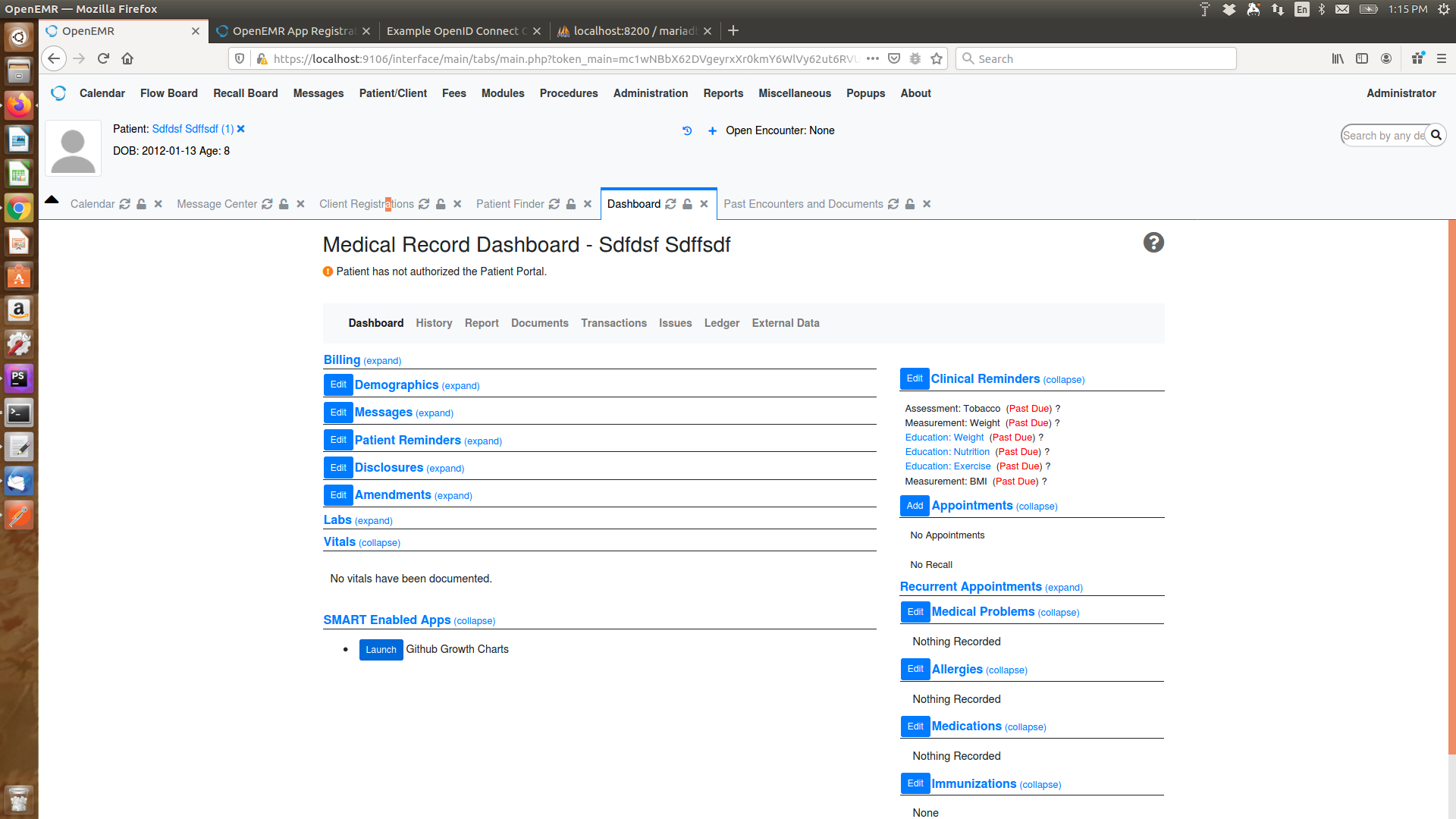Collapse the Clinical Reminders panel
Screen dimensions: 1456x819
tap(1063, 379)
